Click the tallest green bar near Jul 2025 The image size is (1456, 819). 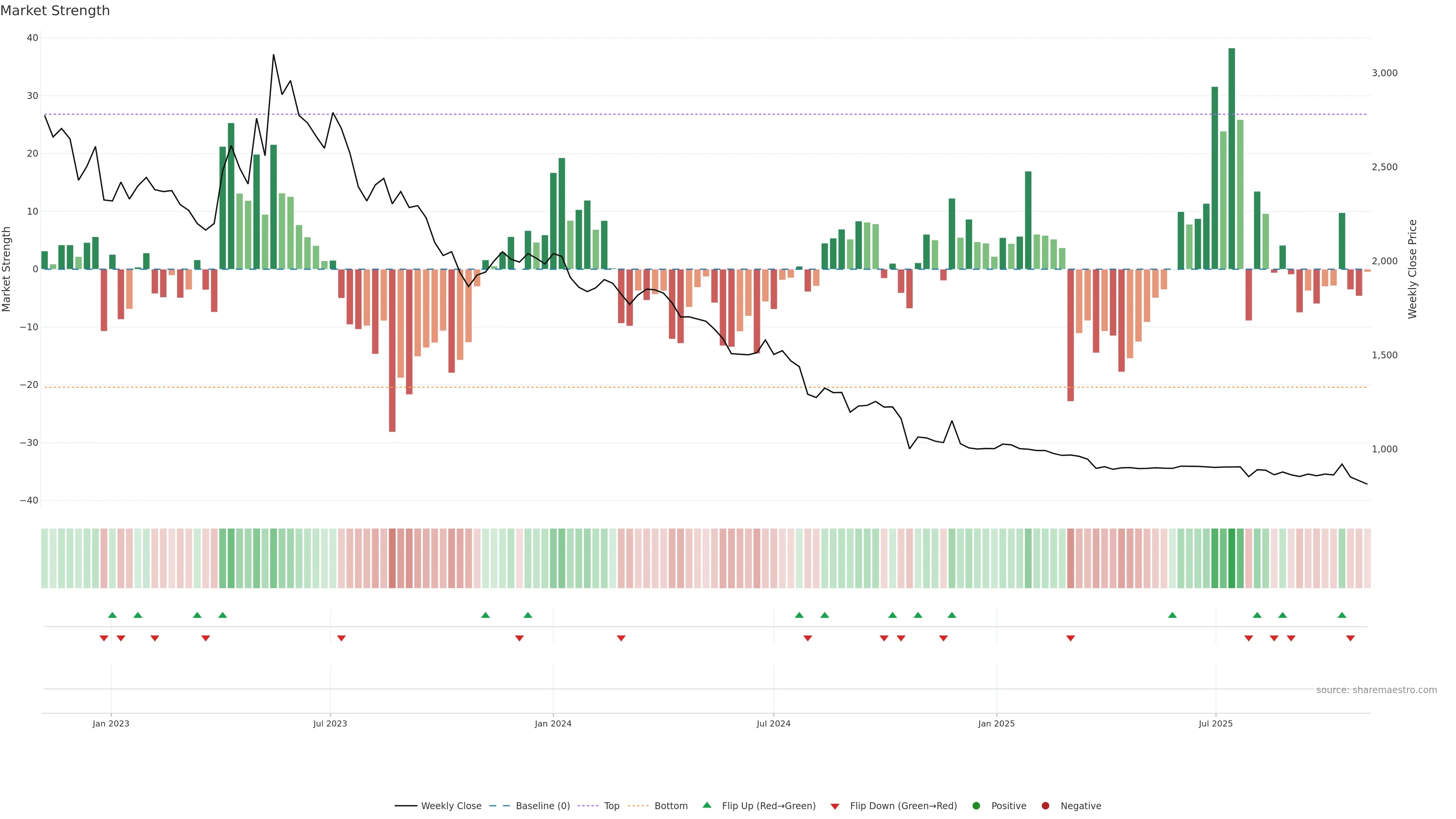pos(1232,158)
